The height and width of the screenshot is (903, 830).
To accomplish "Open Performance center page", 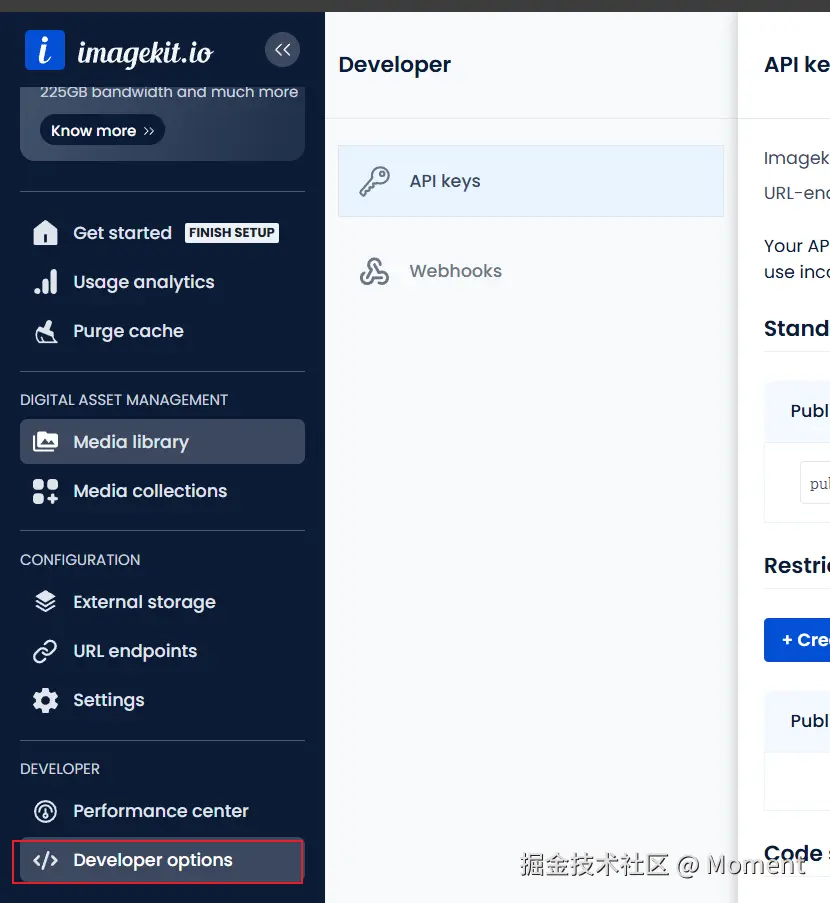I will click(x=162, y=811).
